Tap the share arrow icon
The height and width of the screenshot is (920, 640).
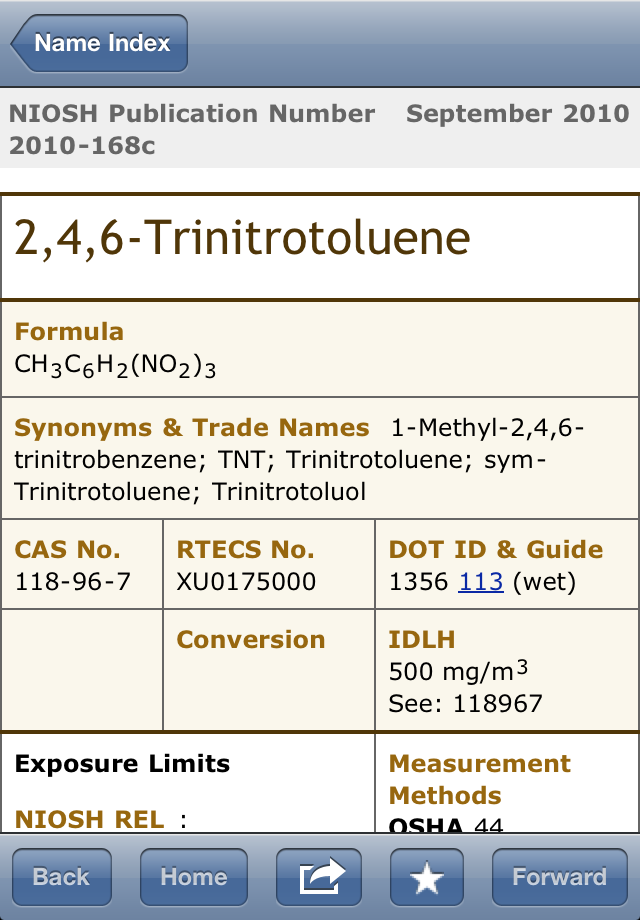(x=319, y=877)
